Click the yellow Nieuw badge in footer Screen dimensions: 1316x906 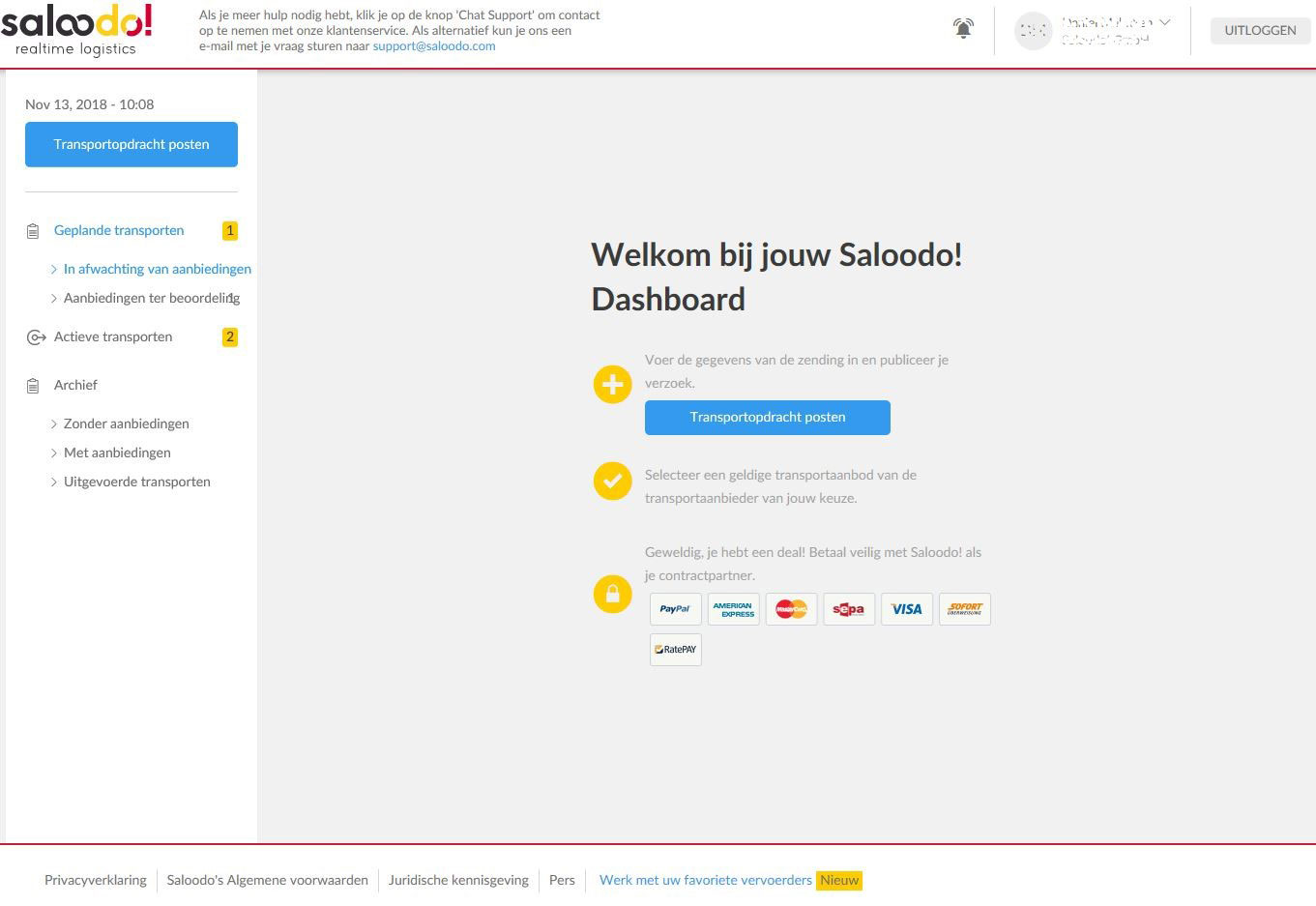(839, 880)
